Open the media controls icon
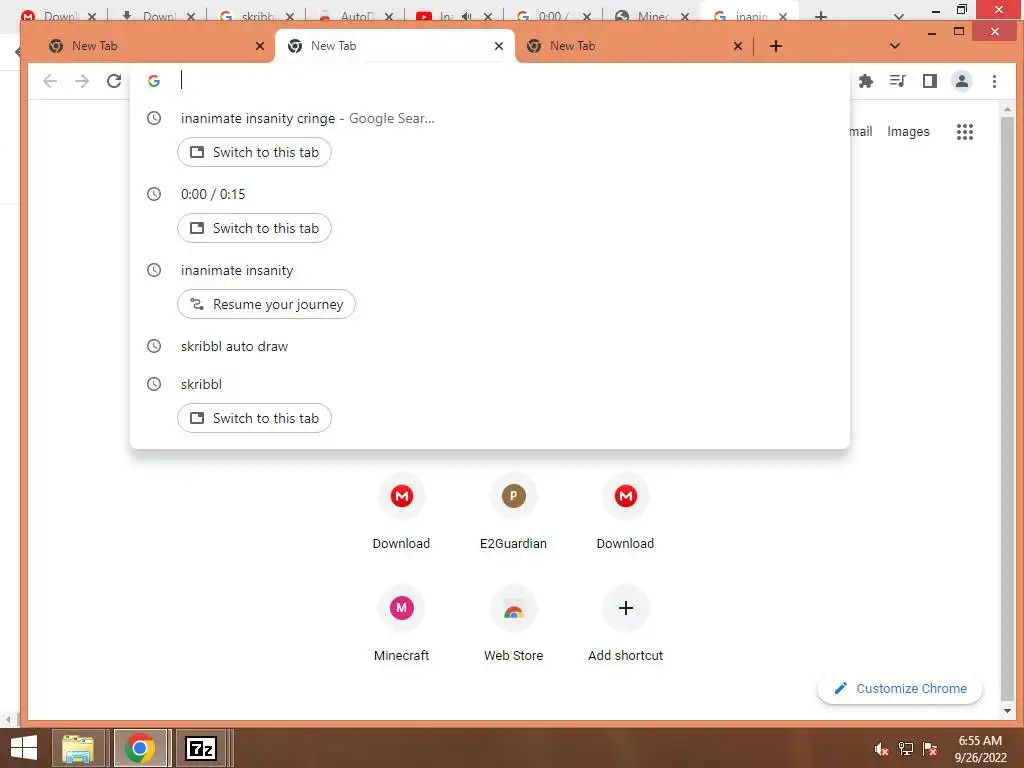The width and height of the screenshot is (1024, 768). (x=897, y=81)
